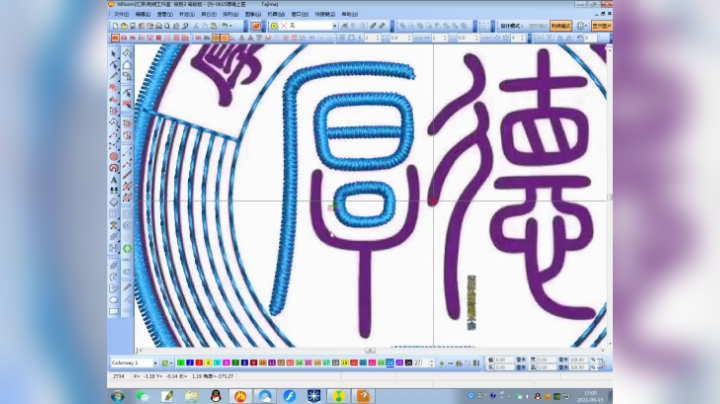Select the ellipse tool near toolbox bottom

click(x=114, y=300)
